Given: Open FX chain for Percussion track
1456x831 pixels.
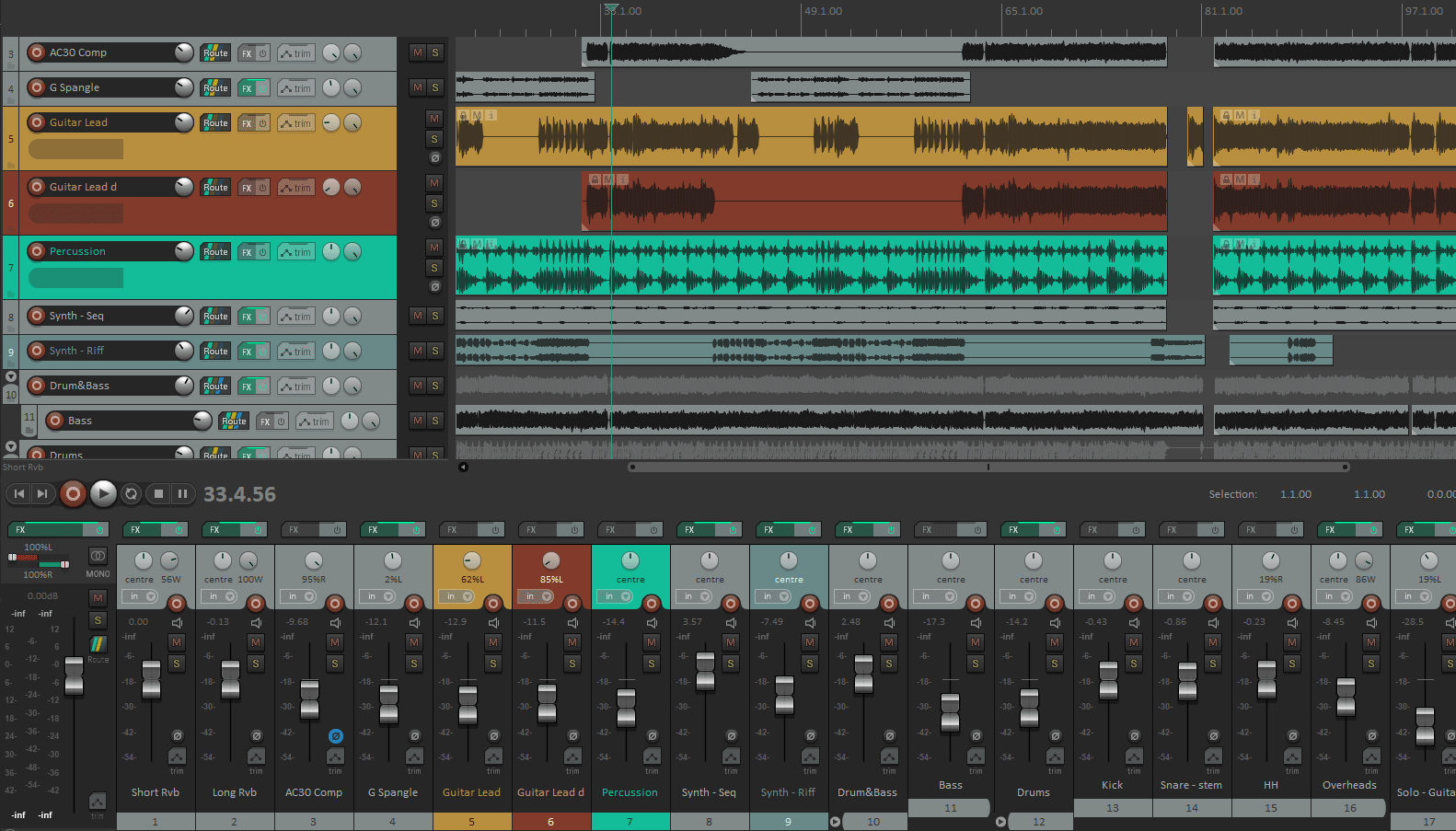Looking at the screenshot, I should (247, 252).
